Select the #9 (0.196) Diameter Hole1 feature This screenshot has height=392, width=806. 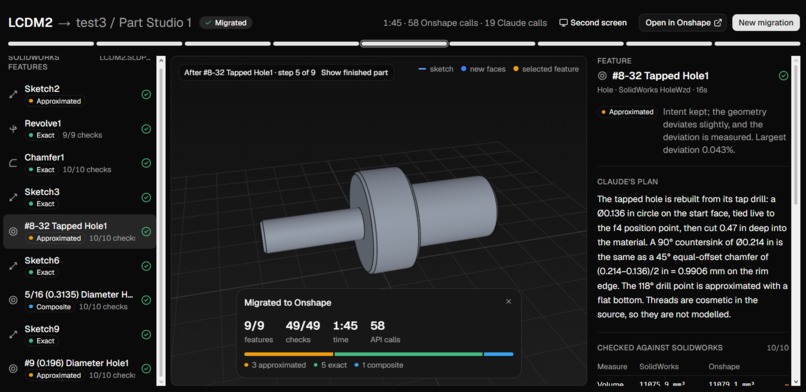coord(79,368)
